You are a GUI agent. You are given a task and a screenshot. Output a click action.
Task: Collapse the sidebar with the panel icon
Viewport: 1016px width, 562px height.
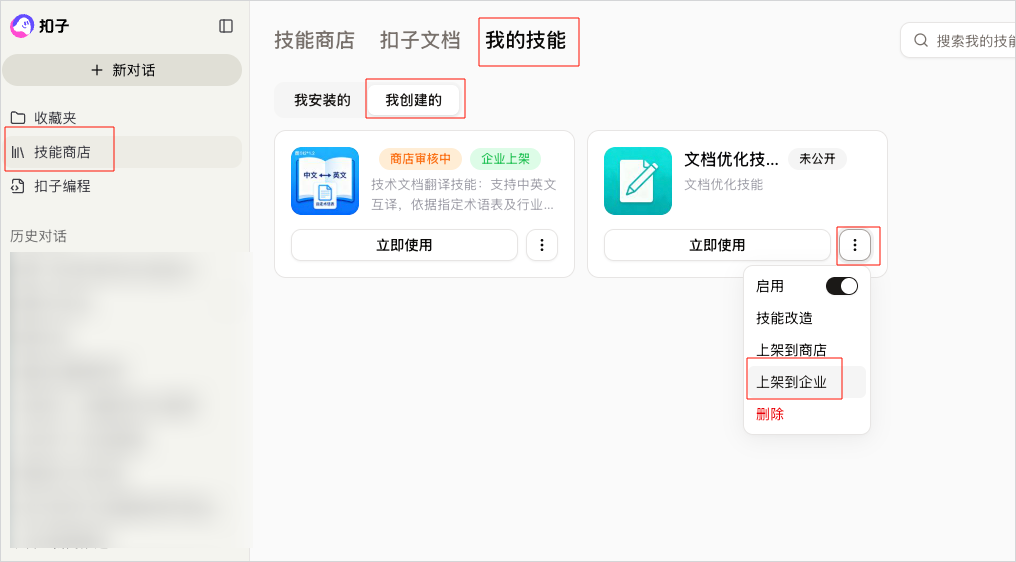pyautogui.click(x=225, y=26)
